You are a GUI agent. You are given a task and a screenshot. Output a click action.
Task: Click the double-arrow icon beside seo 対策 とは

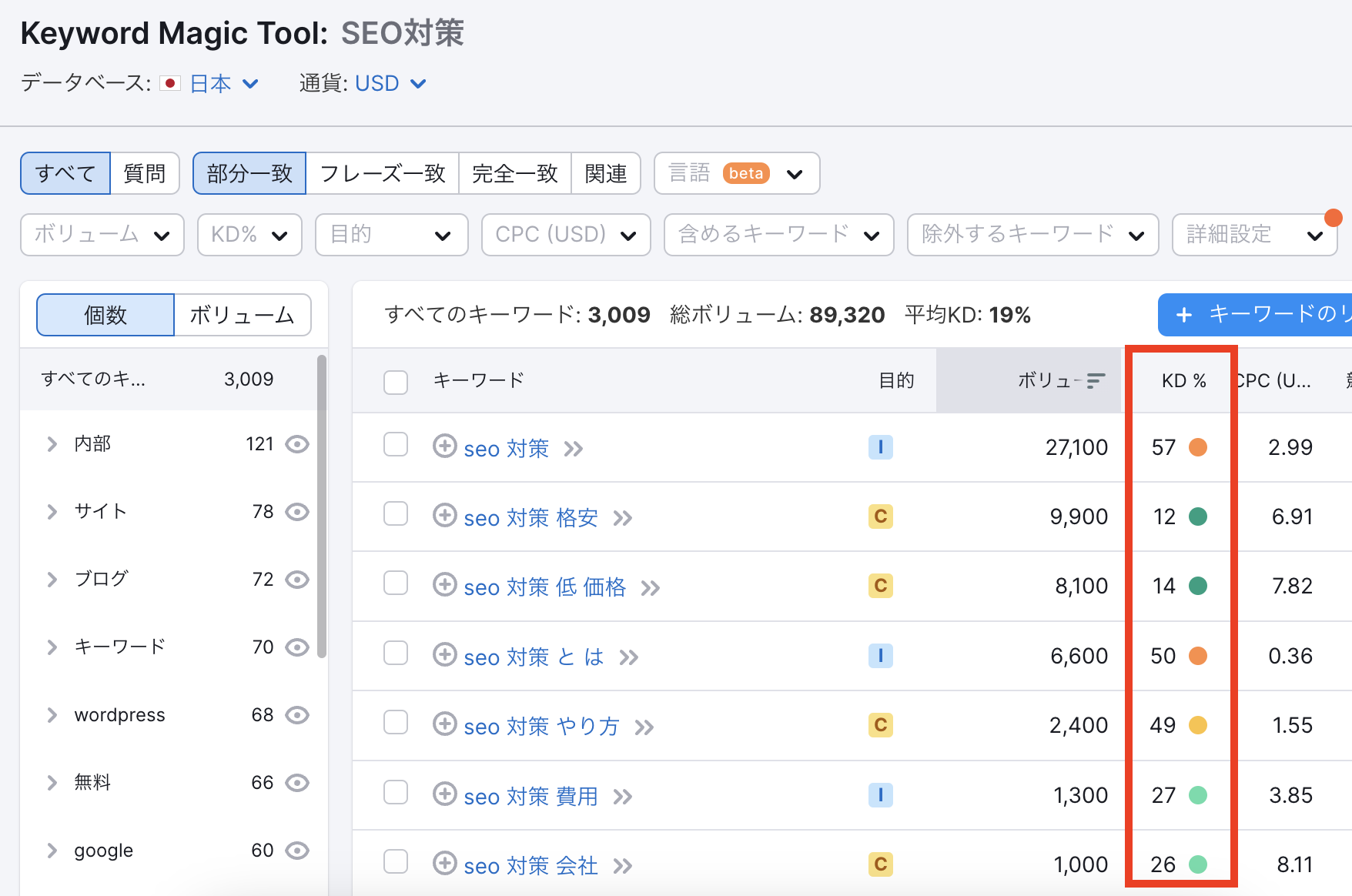[x=630, y=657]
